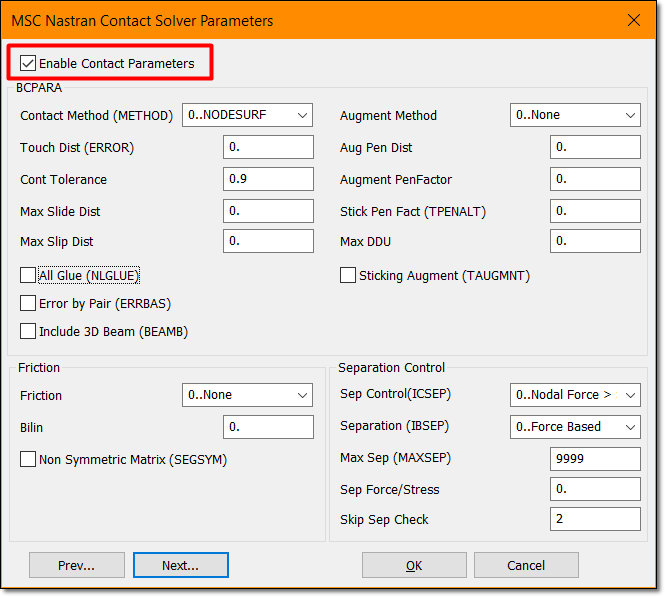Screen dimensions: 665x597
Task: Click Aug Pen Dist field
Action: (x=595, y=147)
